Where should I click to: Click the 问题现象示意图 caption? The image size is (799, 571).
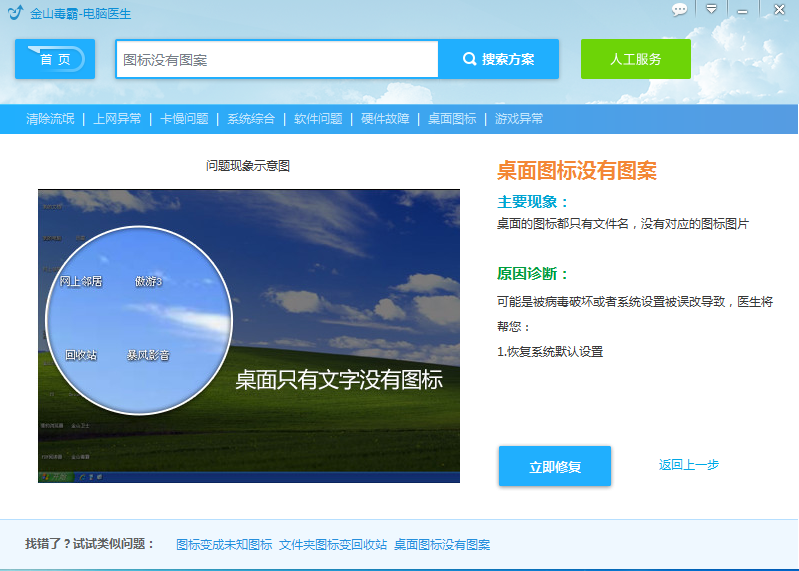point(248,166)
